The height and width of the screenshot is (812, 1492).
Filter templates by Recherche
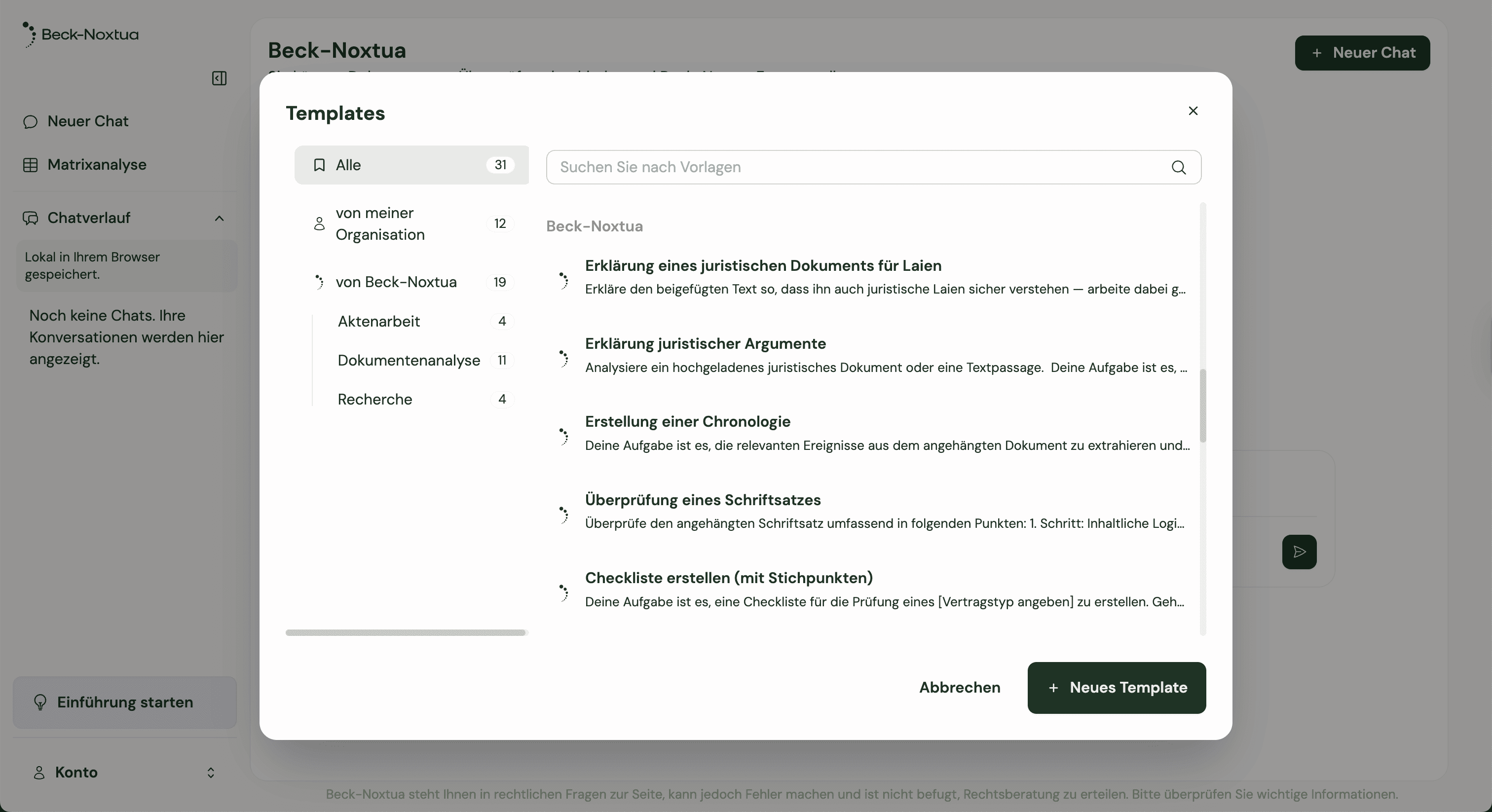(375, 400)
